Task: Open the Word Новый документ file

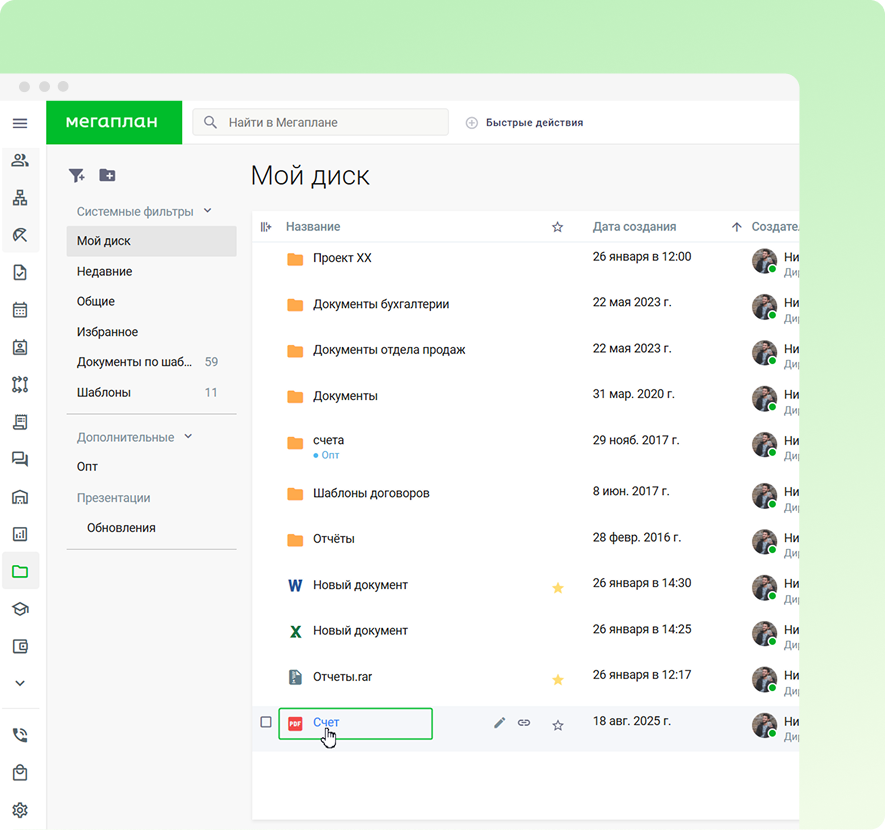Action: tap(360, 585)
